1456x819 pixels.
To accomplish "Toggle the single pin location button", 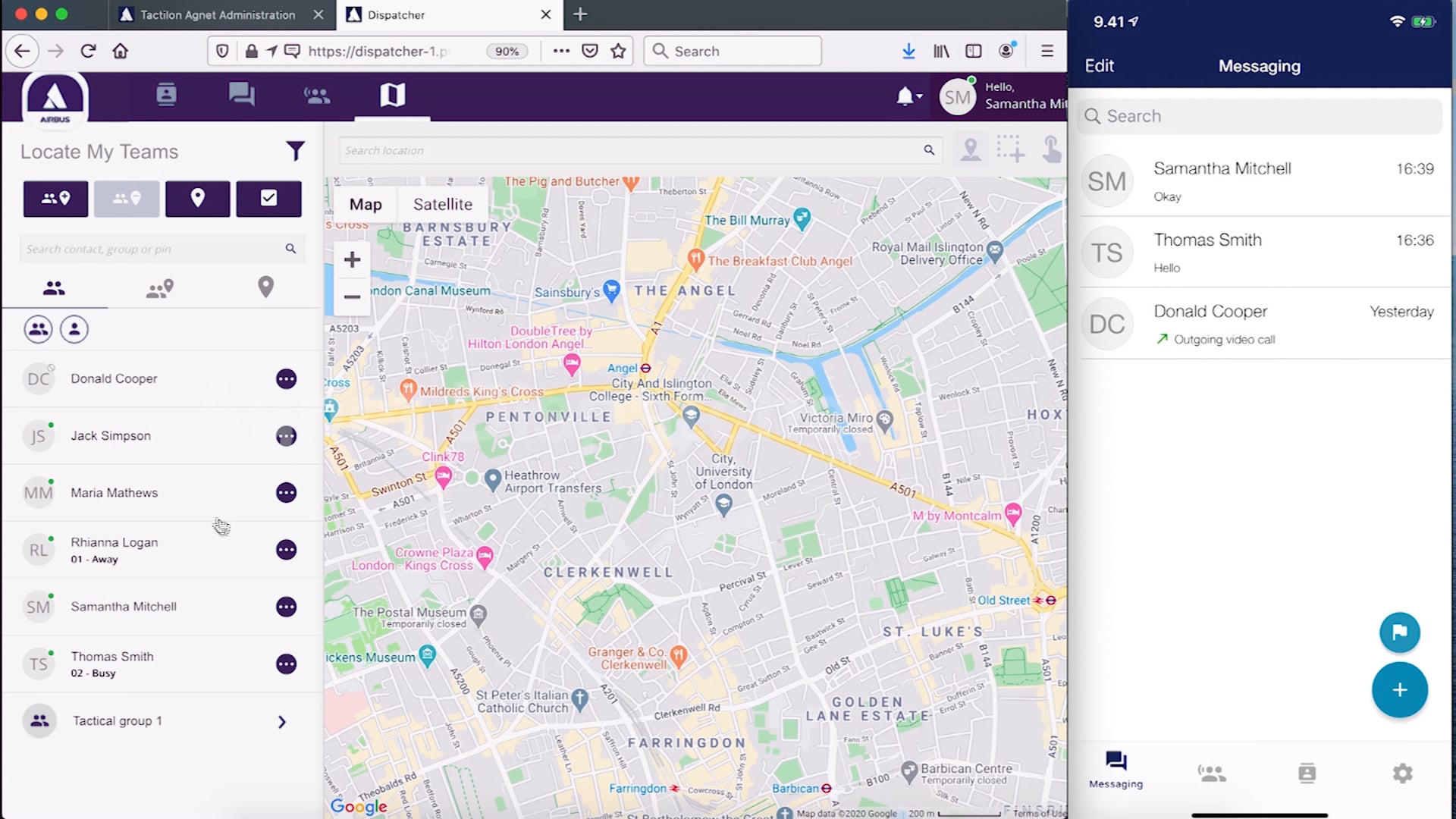I will [x=197, y=199].
